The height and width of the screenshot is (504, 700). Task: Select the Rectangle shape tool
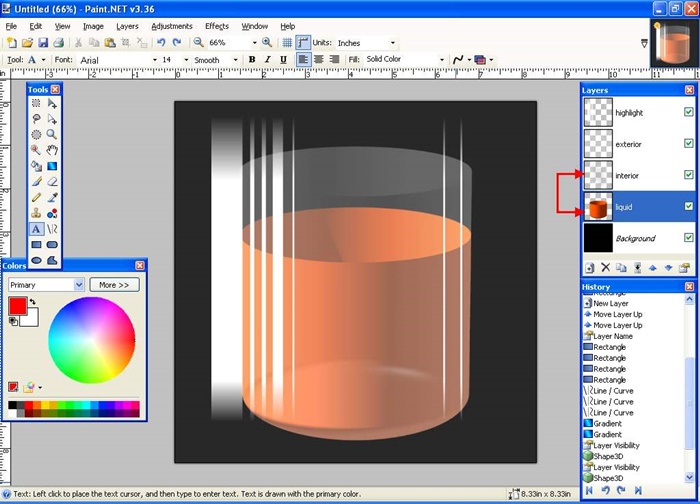click(x=36, y=245)
